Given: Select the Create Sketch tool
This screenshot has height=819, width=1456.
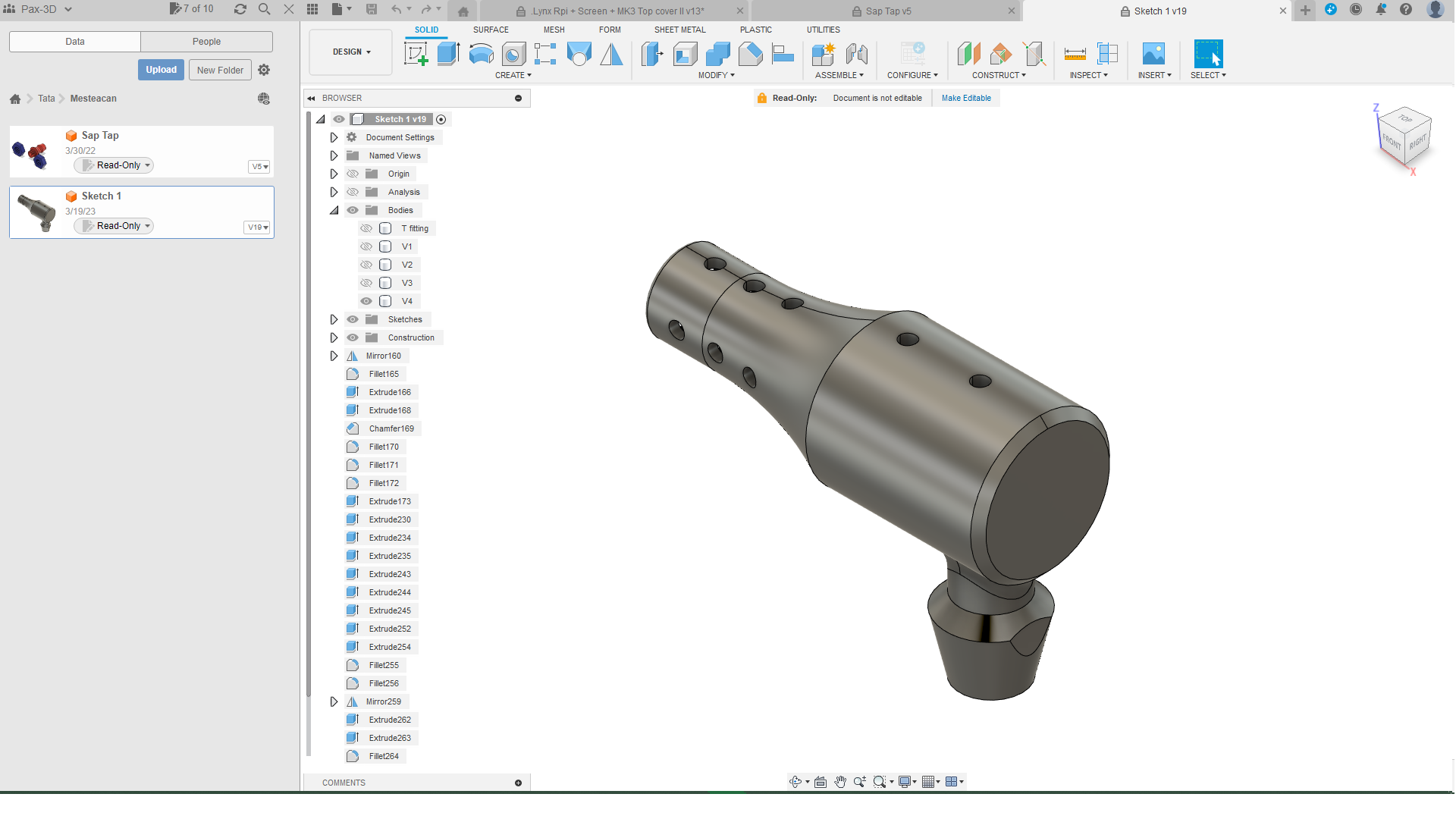Looking at the screenshot, I should 416,53.
